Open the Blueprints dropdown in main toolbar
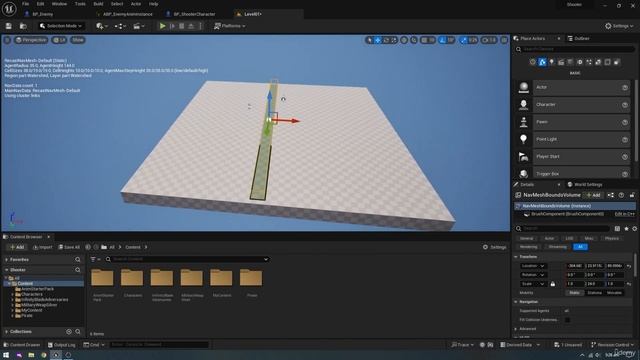 click(120, 26)
